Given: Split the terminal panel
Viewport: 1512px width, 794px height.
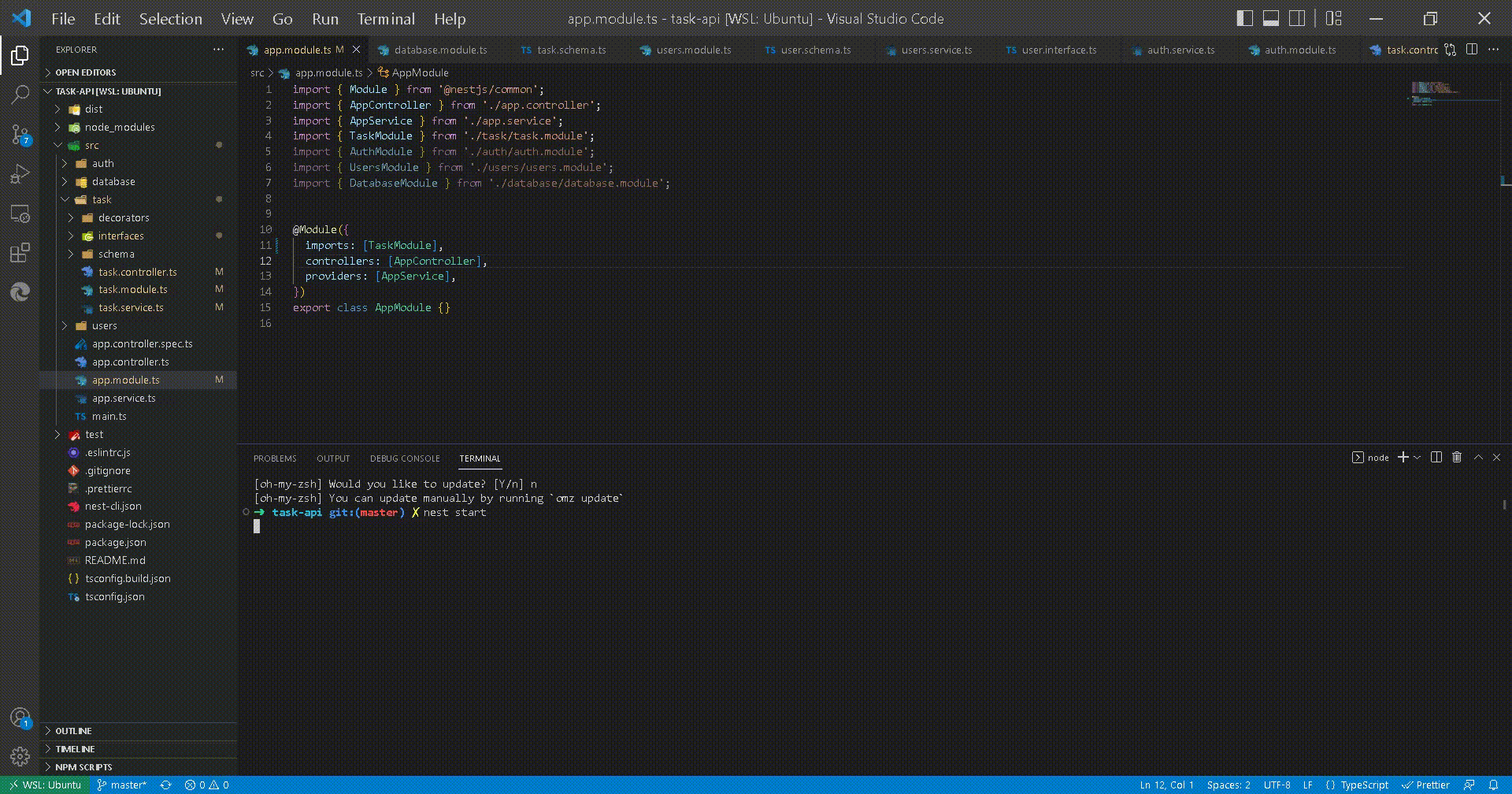Looking at the screenshot, I should [1436, 458].
